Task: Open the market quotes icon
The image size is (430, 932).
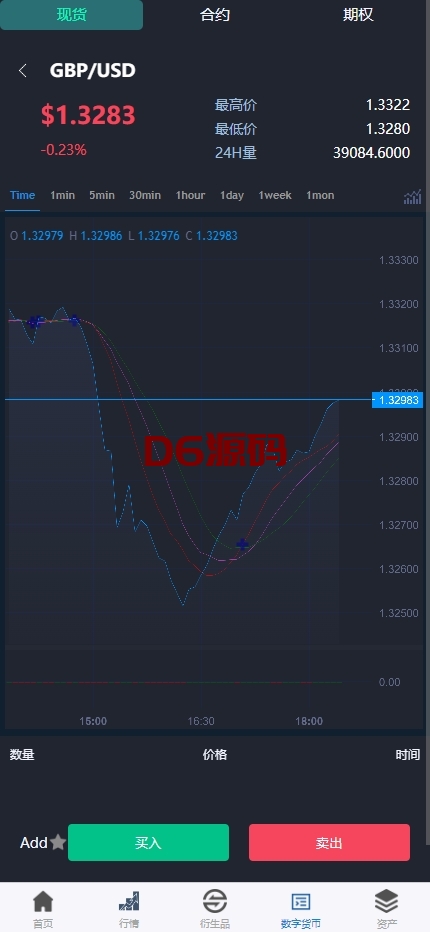Action: point(129,901)
